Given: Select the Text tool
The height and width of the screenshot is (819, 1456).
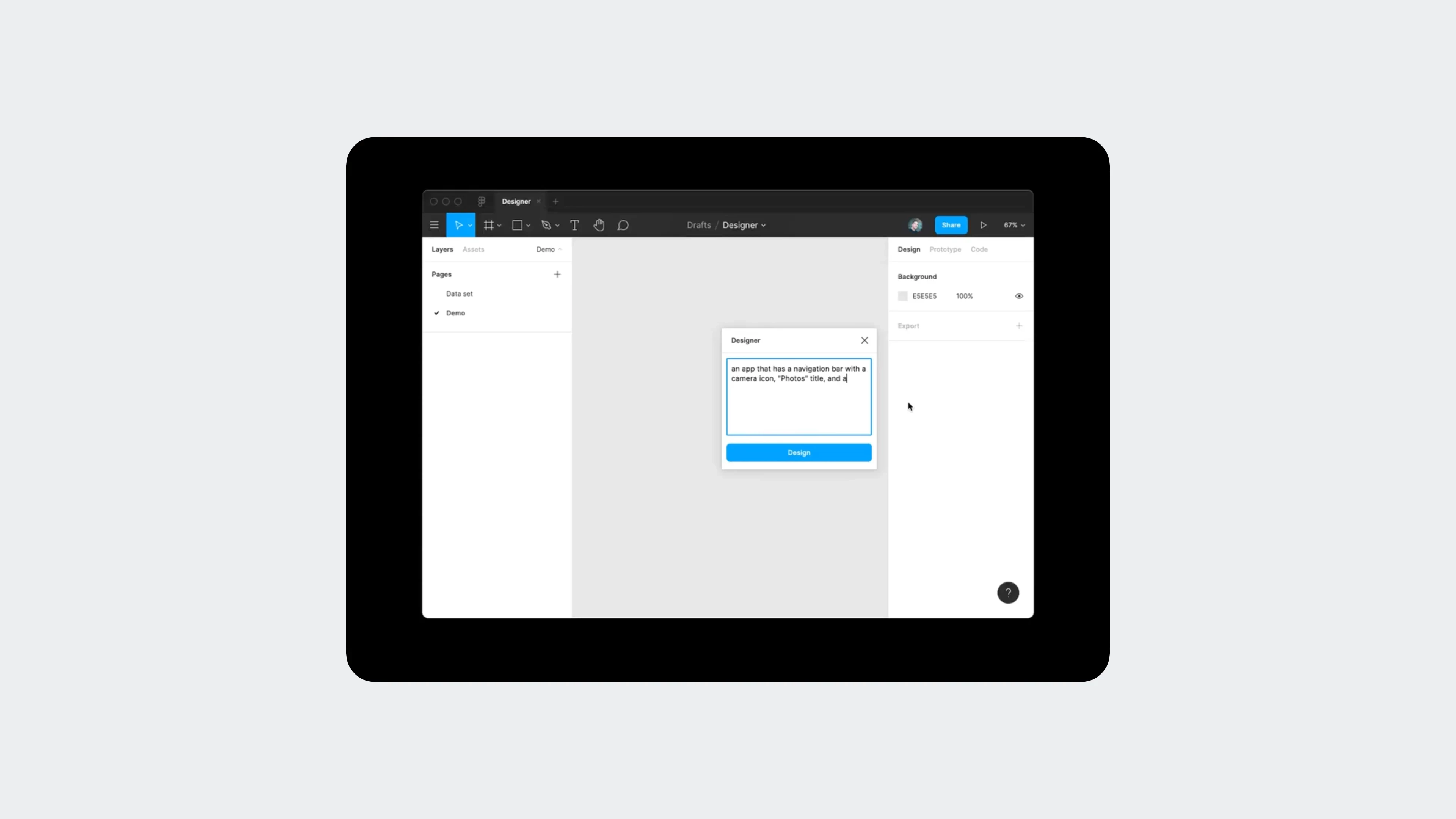Looking at the screenshot, I should pyautogui.click(x=575, y=225).
